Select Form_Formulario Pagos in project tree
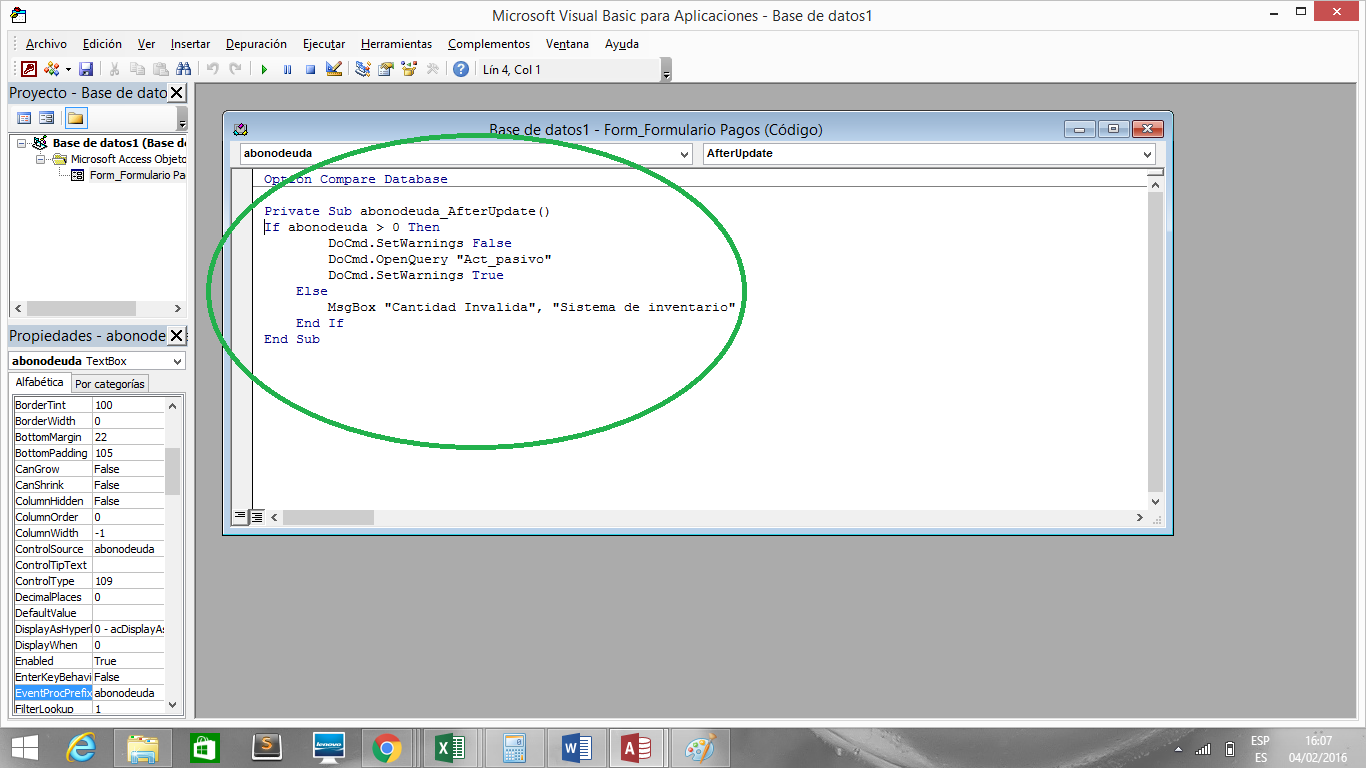The width and height of the screenshot is (1366, 768). [x=137, y=175]
